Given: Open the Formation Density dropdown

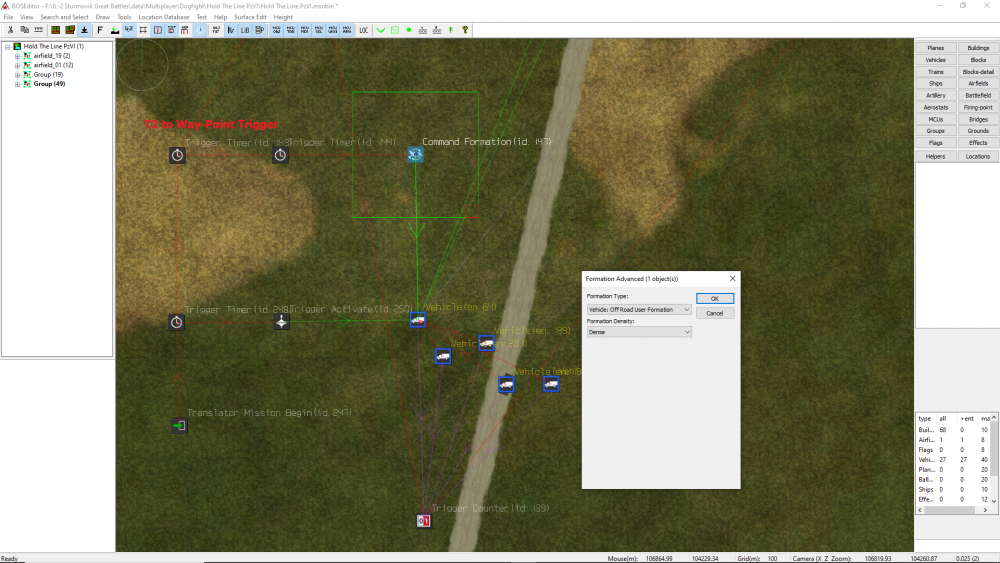Looking at the screenshot, I should 639,332.
